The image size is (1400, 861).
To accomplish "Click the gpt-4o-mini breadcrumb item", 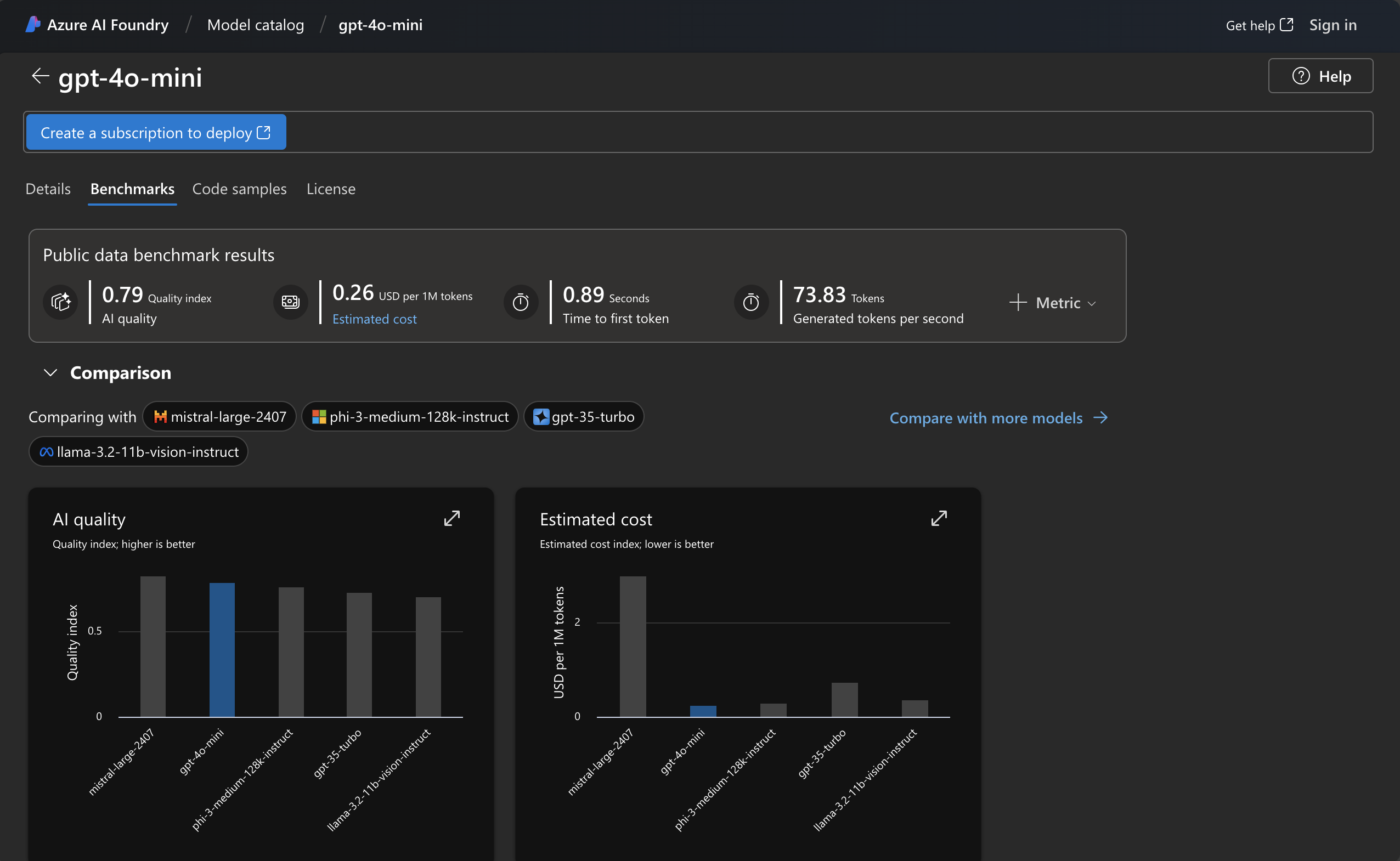I will click(381, 25).
